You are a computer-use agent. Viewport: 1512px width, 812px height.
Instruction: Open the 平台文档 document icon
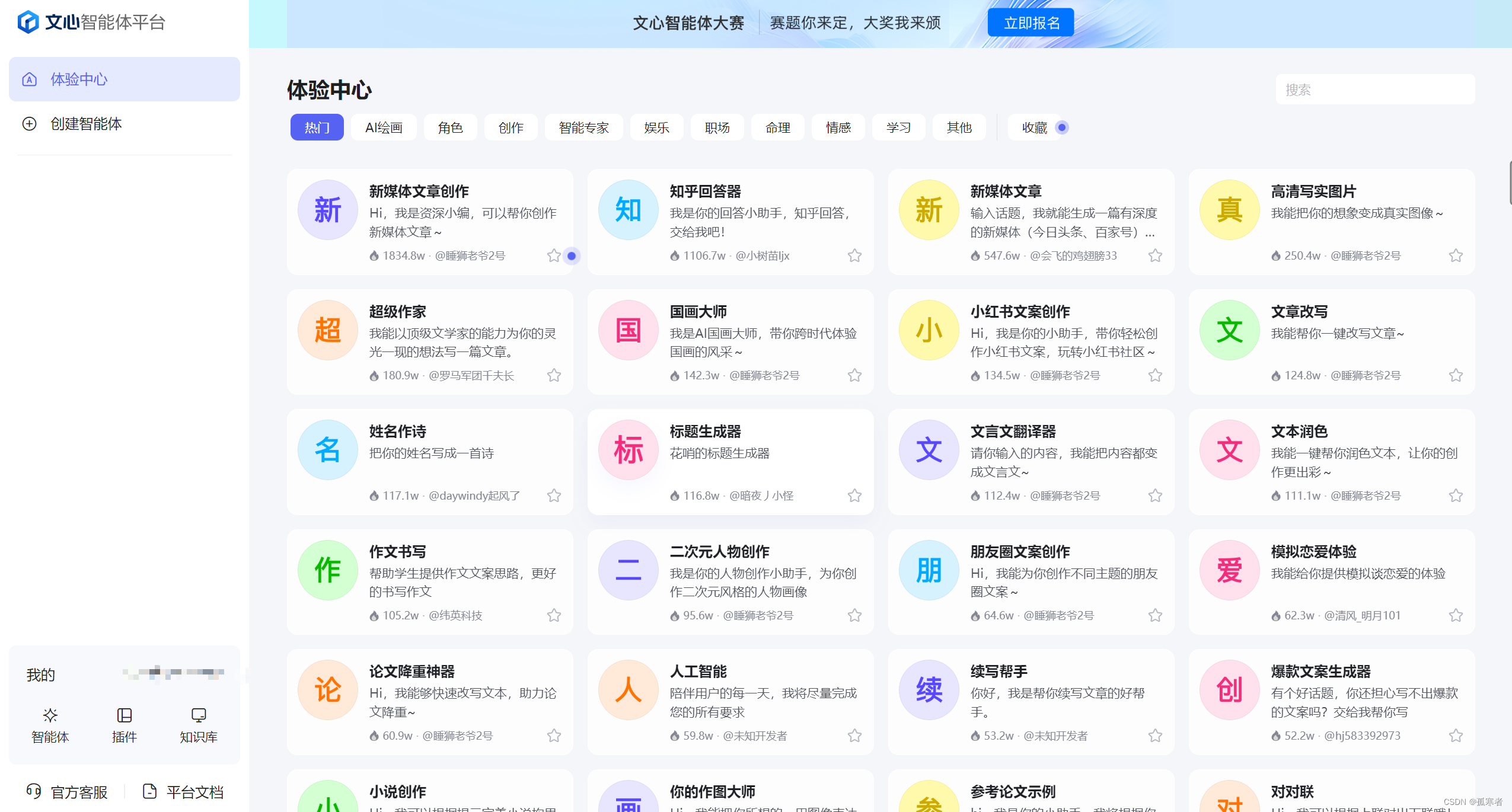[149, 791]
